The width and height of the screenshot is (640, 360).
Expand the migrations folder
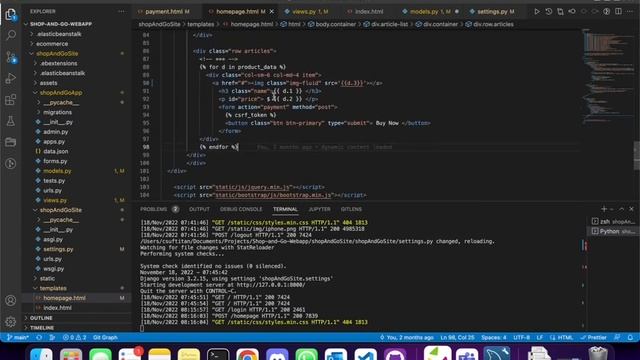coord(57,112)
